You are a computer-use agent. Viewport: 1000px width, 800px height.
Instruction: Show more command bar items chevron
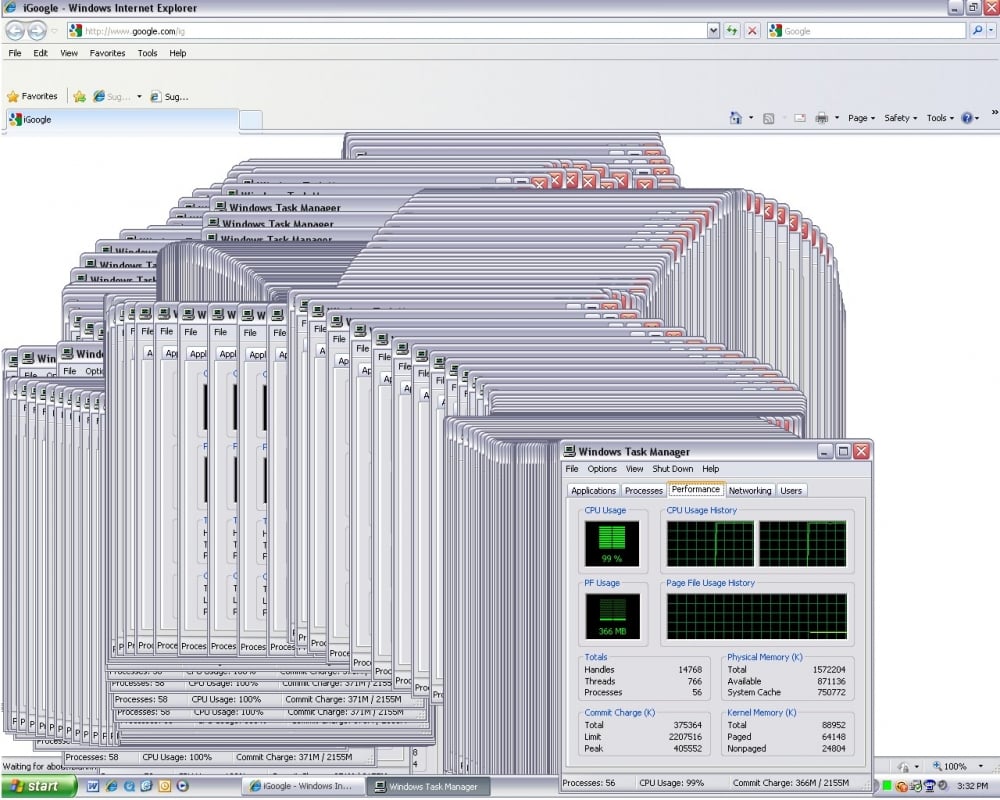[x=994, y=113]
